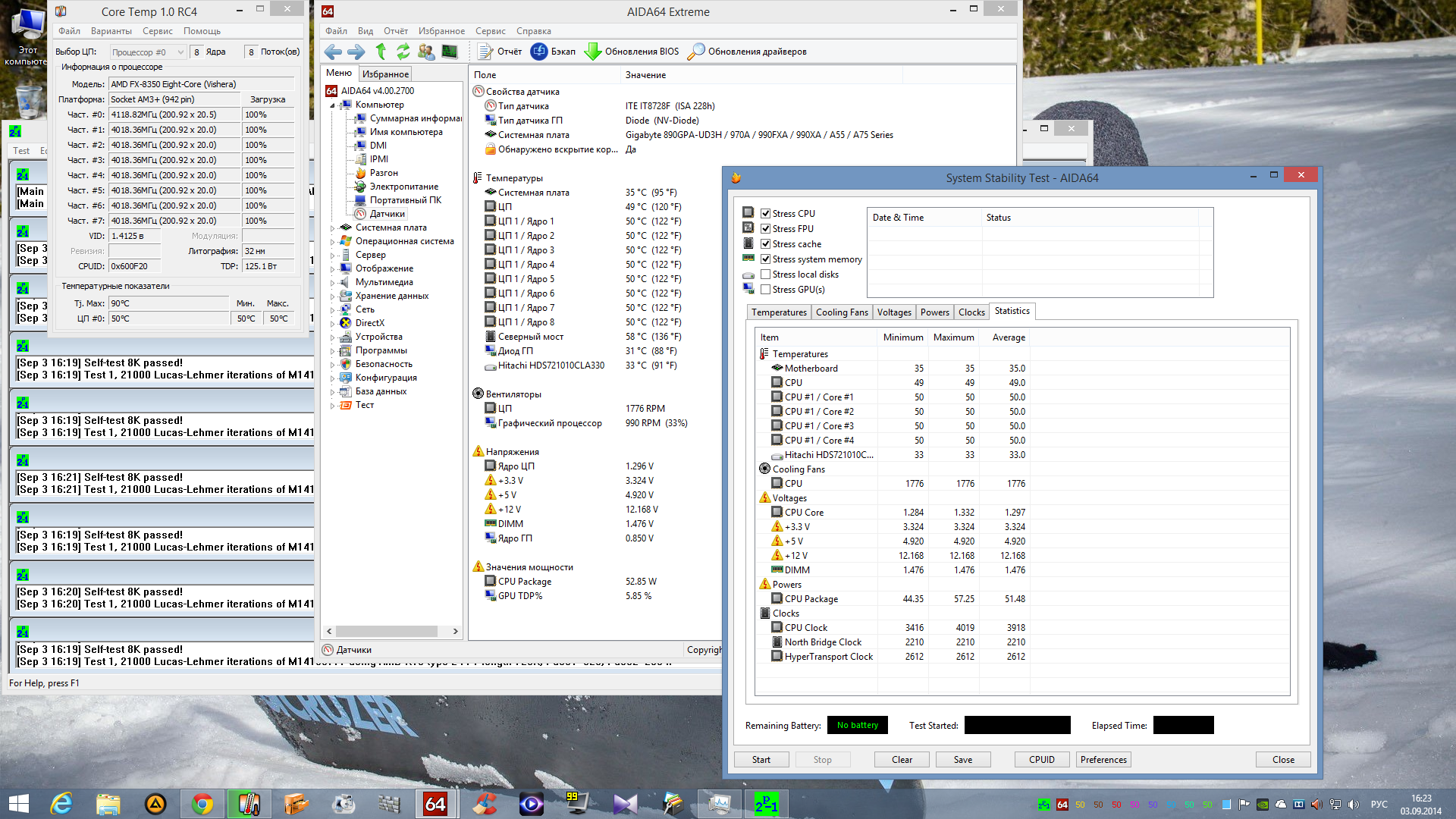
Task: Open Visual Studio from the taskbar
Action: point(626,804)
